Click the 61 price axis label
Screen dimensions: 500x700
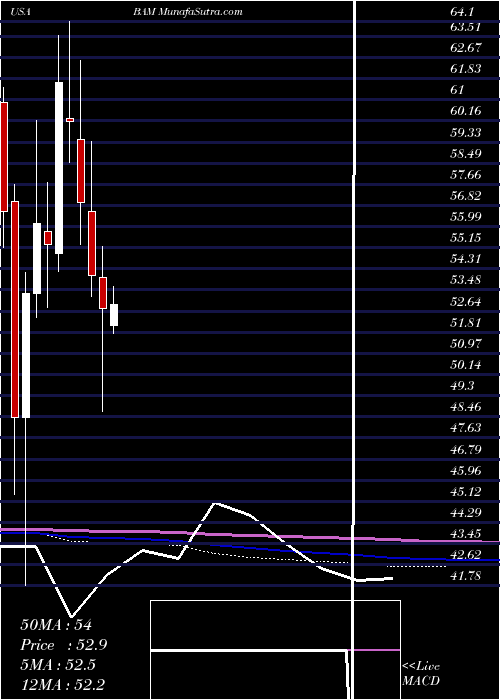pyautogui.click(x=458, y=90)
